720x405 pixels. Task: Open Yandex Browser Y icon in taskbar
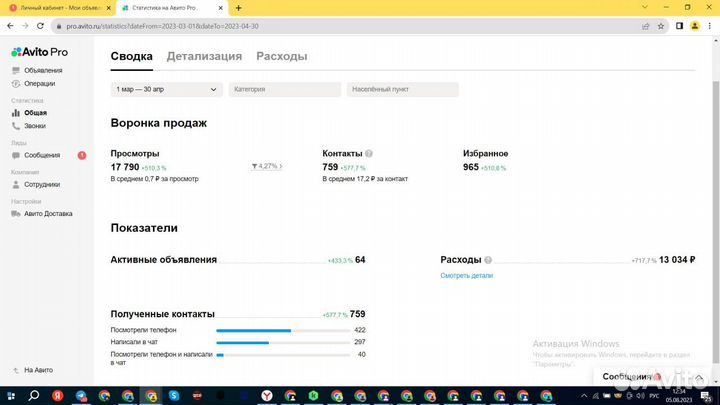point(267,396)
